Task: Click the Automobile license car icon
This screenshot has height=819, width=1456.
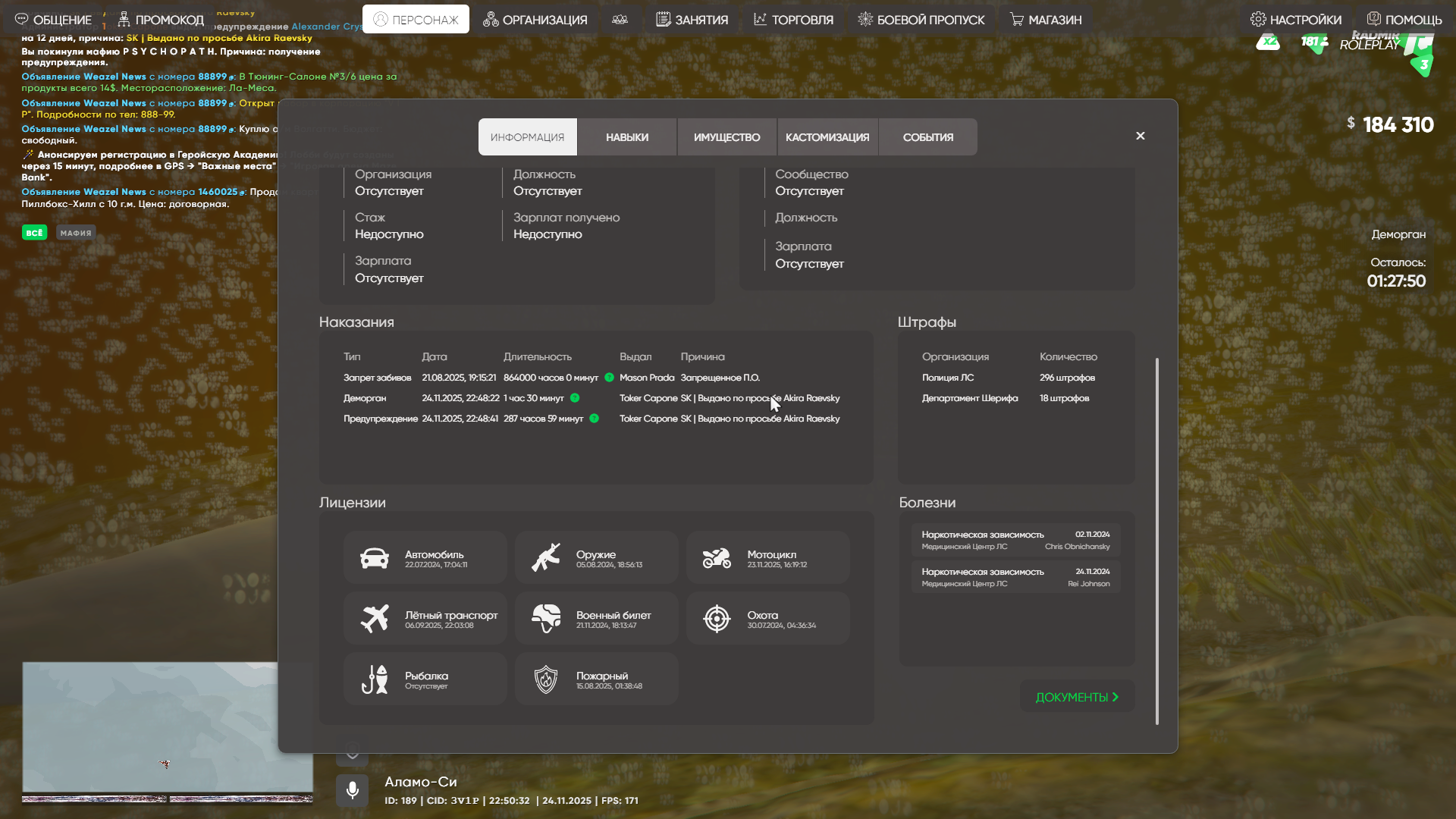Action: (x=375, y=558)
